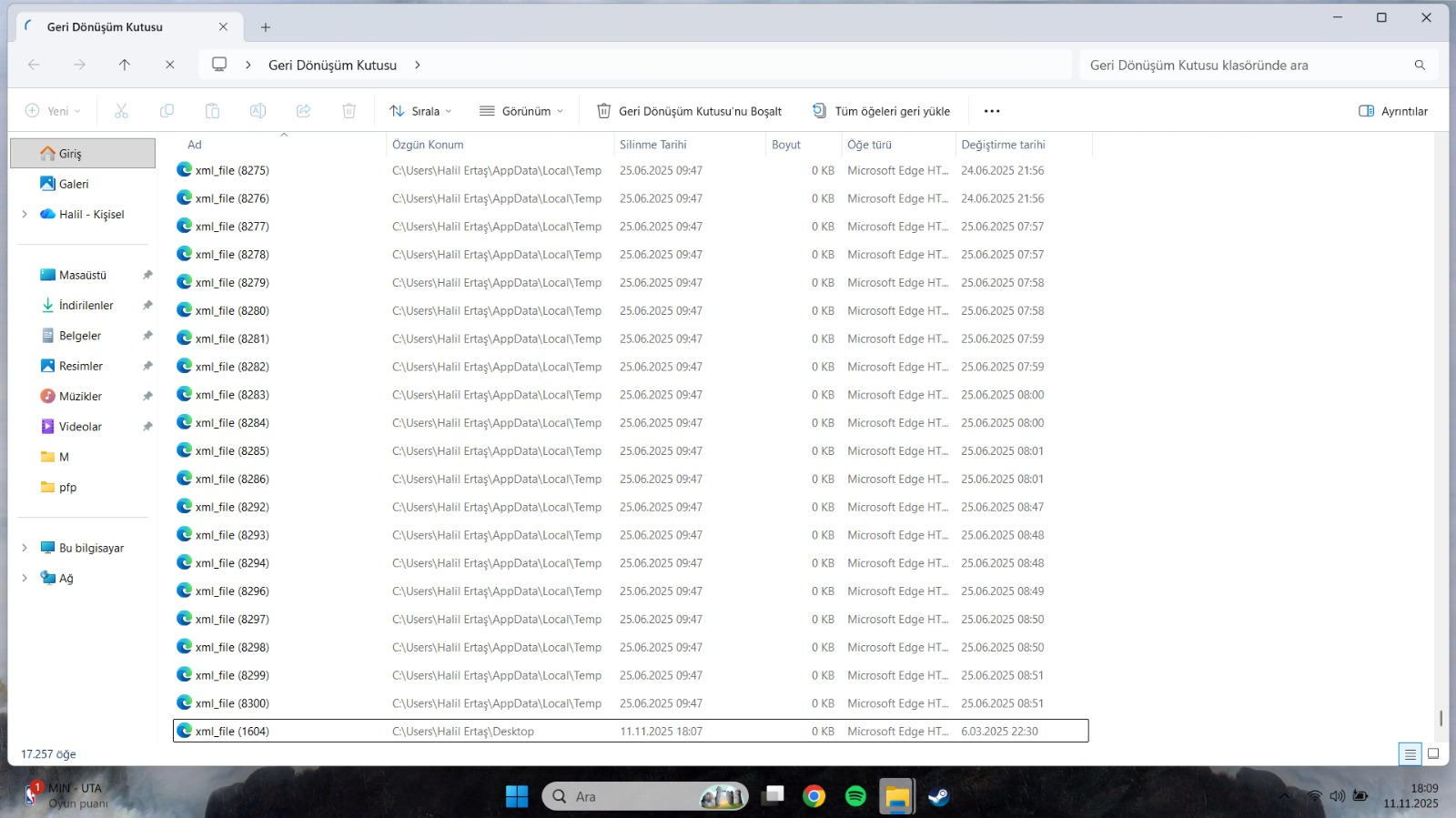This screenshot has width=1456, height=818.
Task: Click the PC icon in address bar
Action: [x=219, y=65]
